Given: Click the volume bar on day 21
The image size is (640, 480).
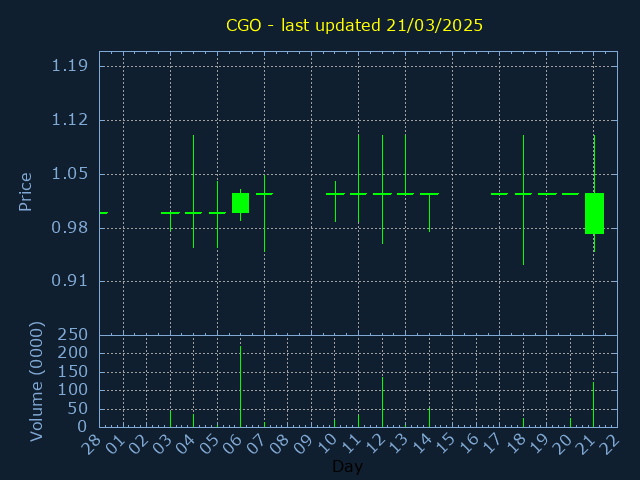Looking at the screenshot, I should [593, 405].
